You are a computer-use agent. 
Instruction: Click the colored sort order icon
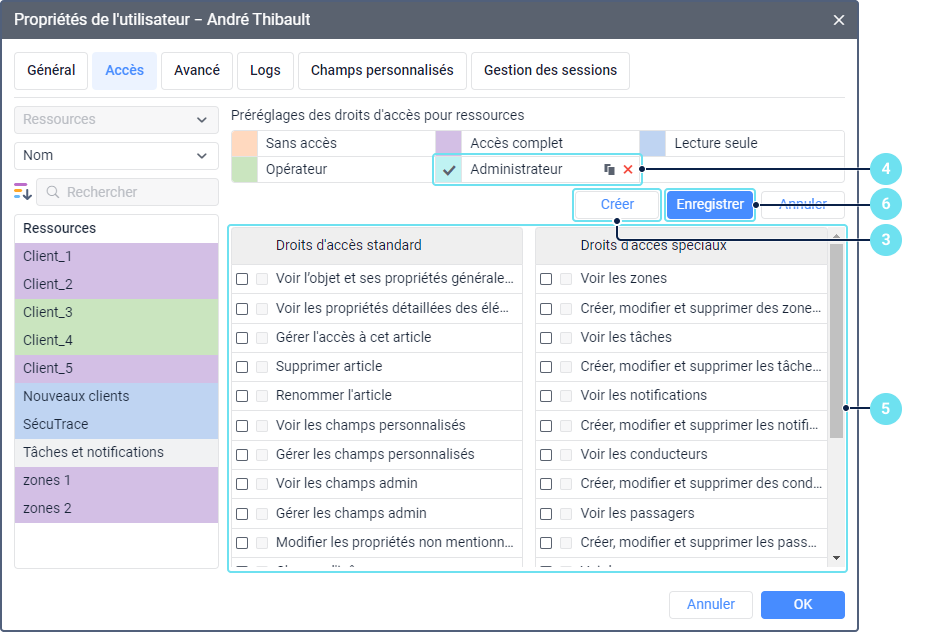tap(23, 191)
